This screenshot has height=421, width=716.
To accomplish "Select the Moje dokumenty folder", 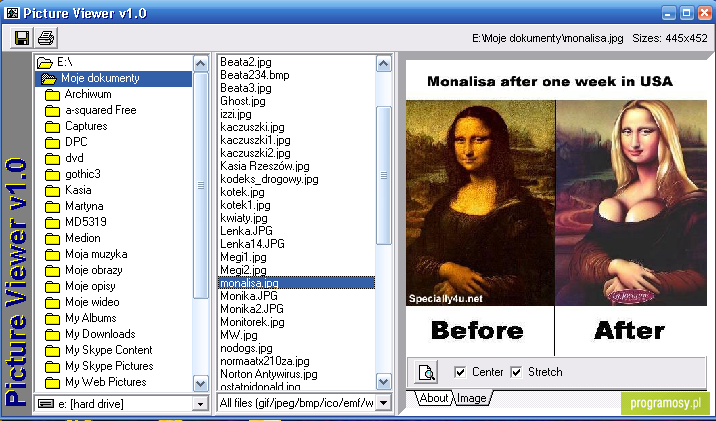I will [113, 79].
